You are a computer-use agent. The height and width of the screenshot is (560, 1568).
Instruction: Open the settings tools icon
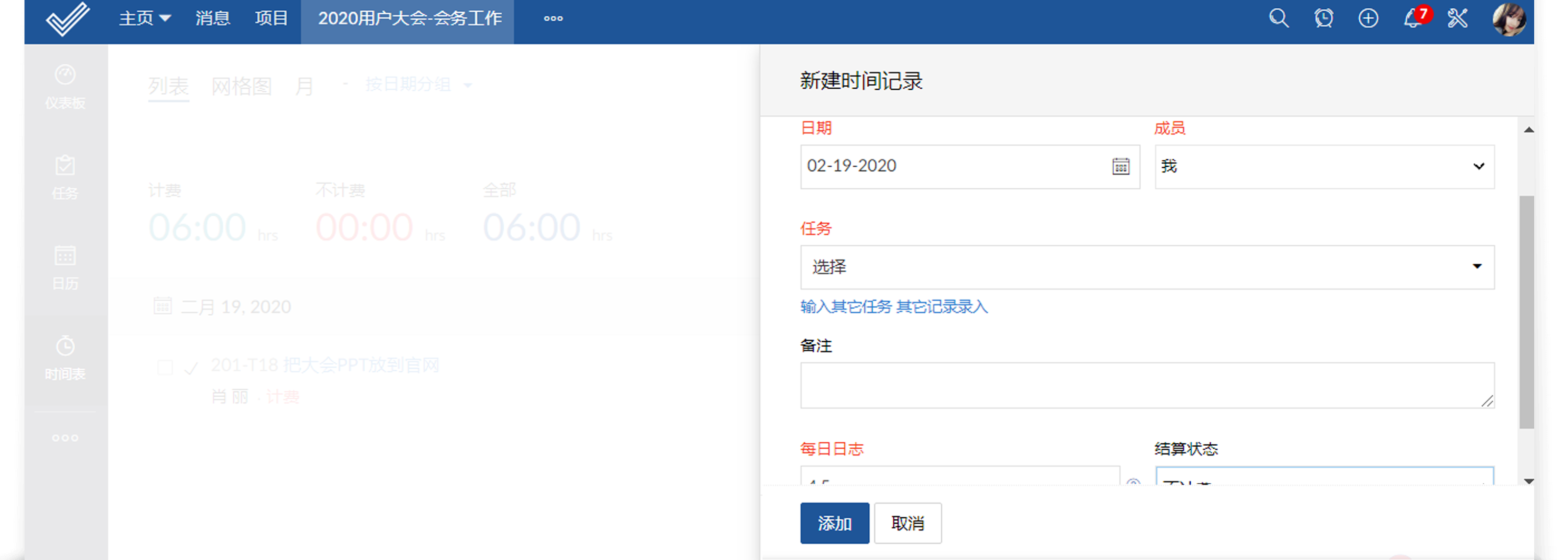coord(1457,18)
